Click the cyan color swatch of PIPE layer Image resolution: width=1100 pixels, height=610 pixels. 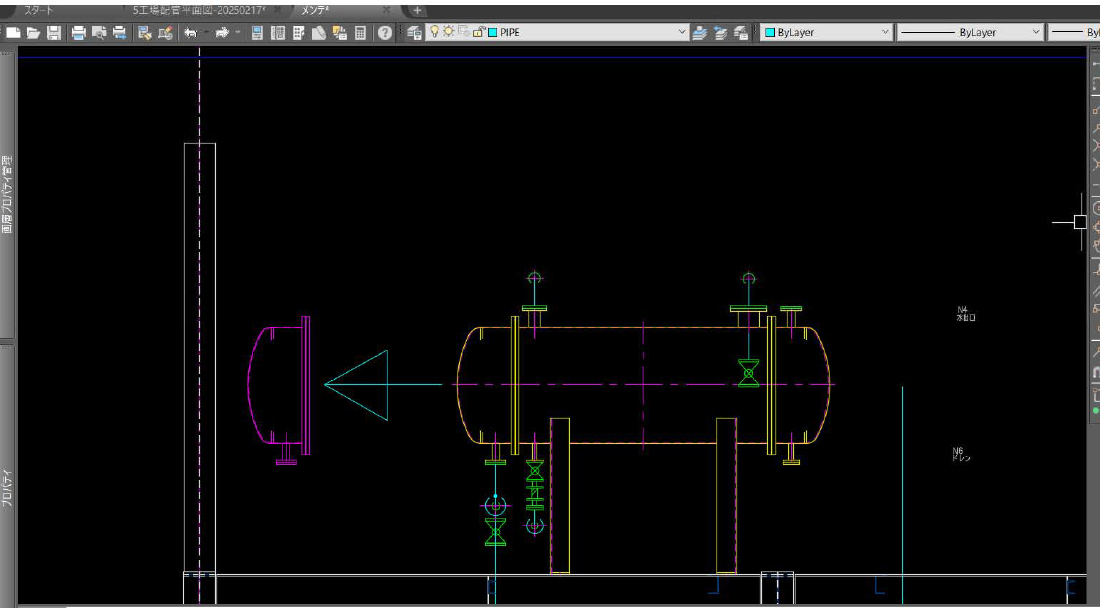pyautogui.click(x=492, y=32)
